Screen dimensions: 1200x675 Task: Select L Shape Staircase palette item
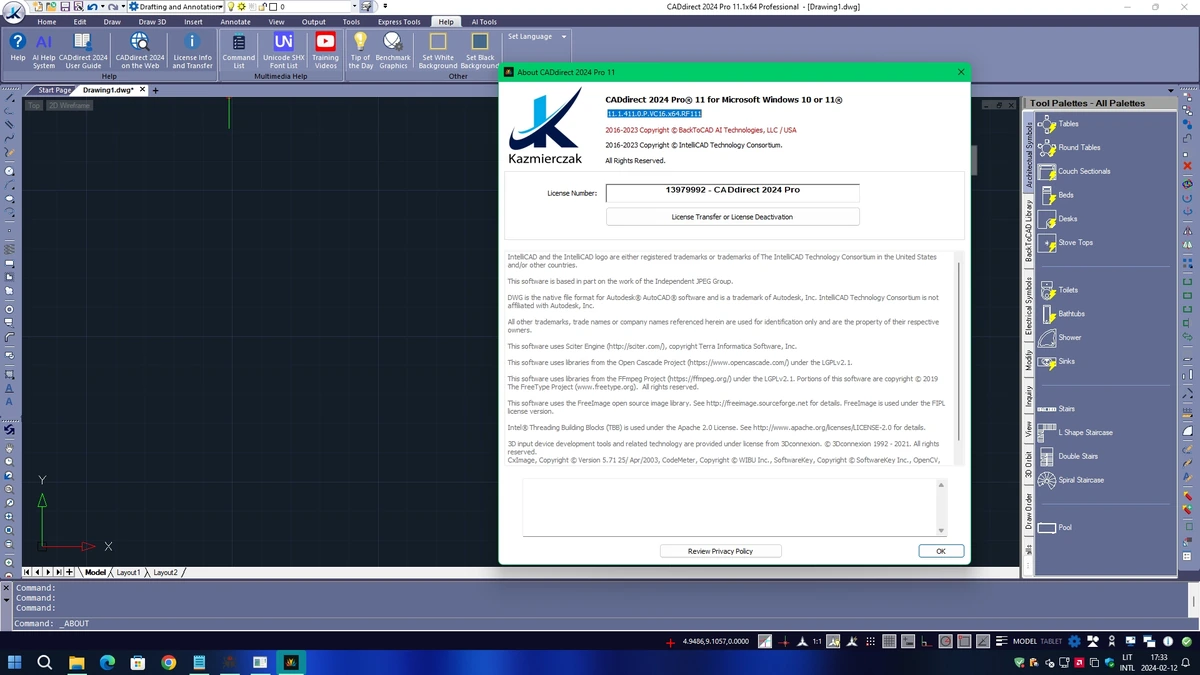[x=1075, y=432]
